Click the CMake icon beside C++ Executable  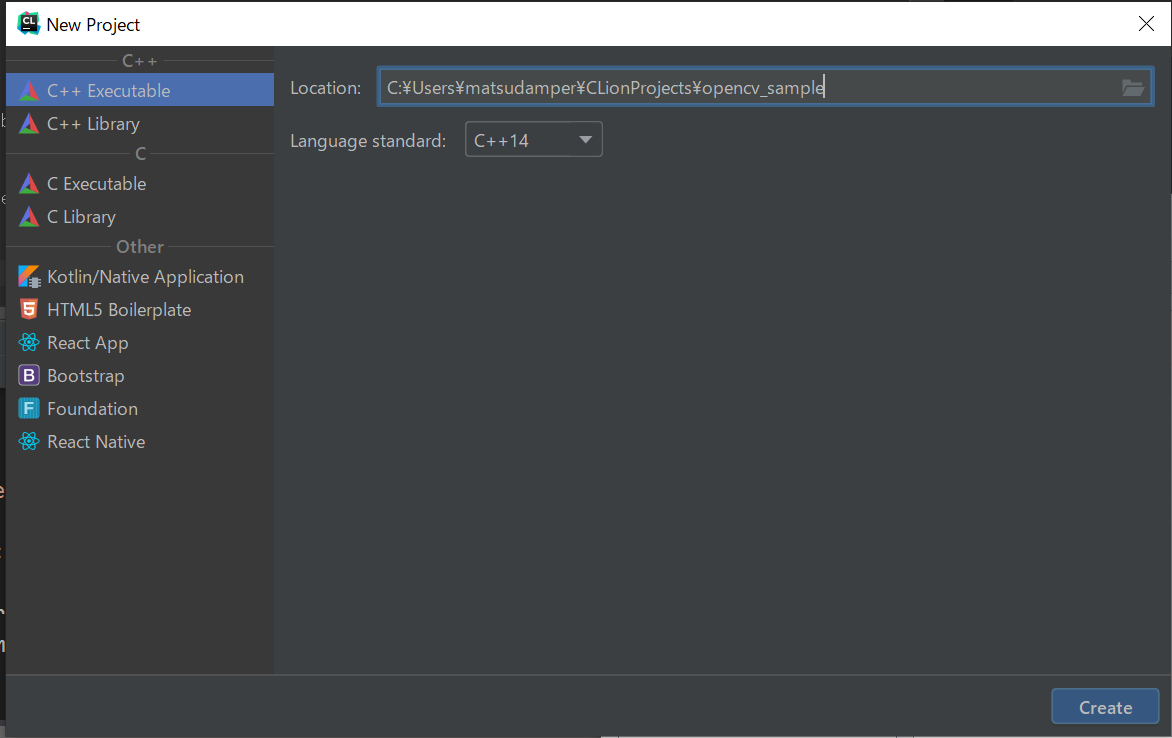28,90
